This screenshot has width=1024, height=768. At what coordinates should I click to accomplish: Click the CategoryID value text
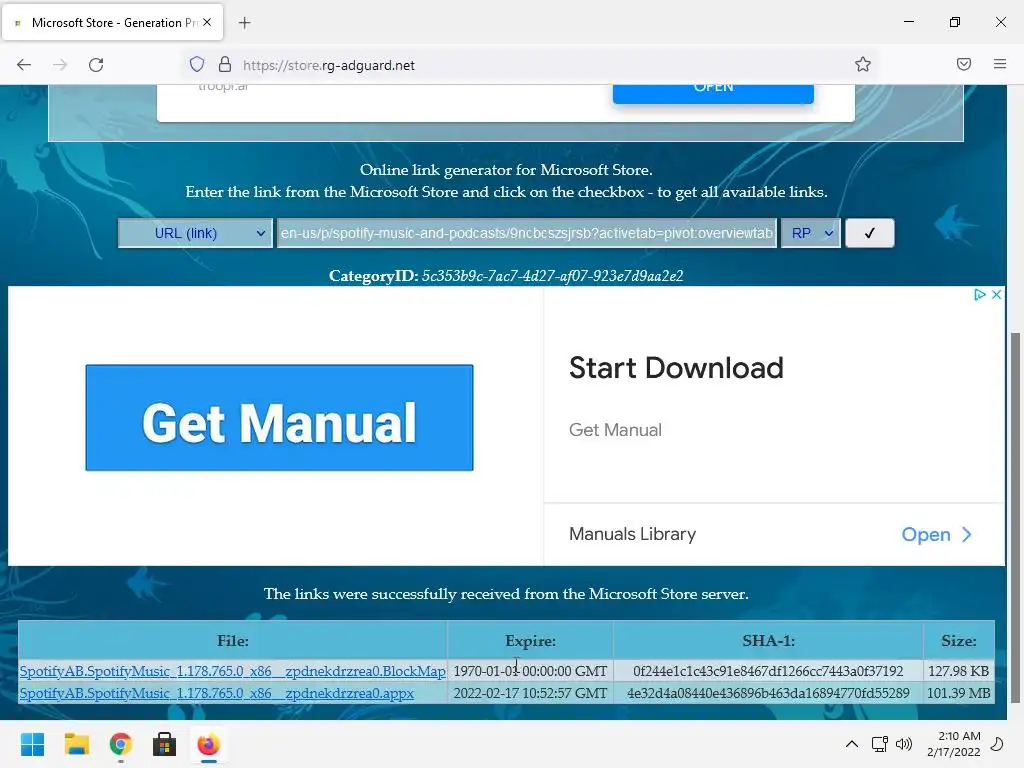pyautogui.click(x=552, y=276)
